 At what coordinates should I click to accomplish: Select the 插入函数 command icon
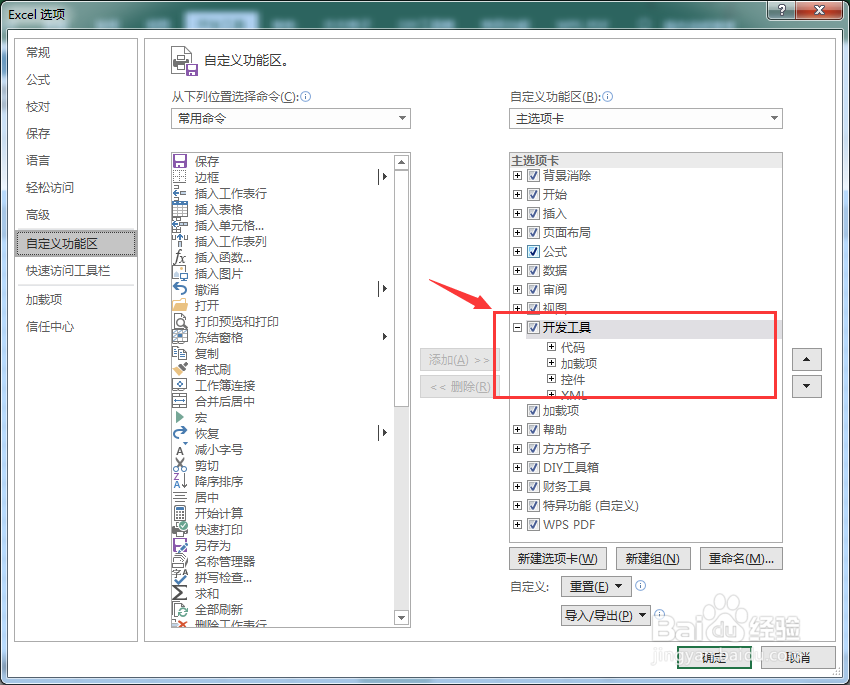coord(182,257)
